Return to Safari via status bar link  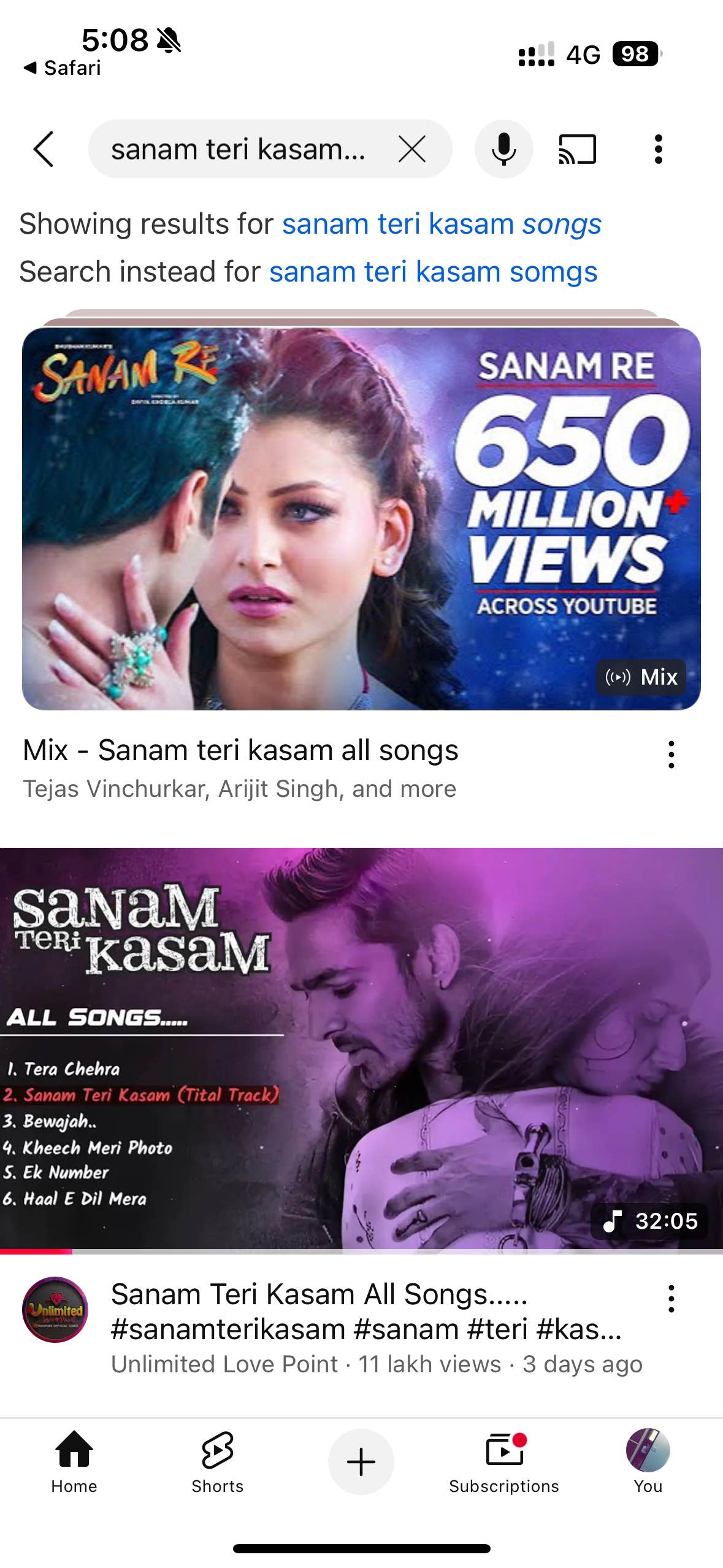tap(62, 67)
